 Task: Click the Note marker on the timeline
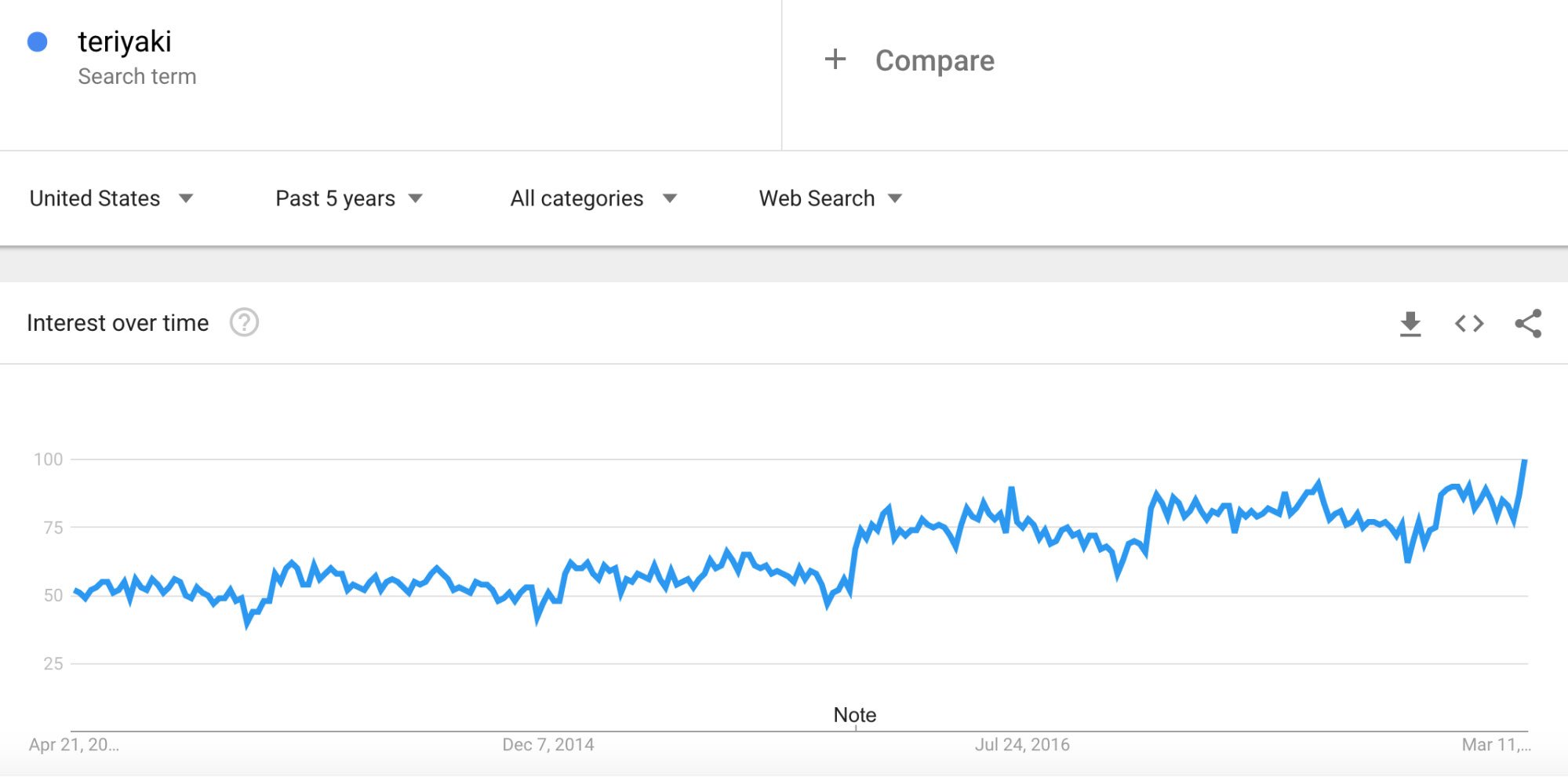click(x=854, y=715)
